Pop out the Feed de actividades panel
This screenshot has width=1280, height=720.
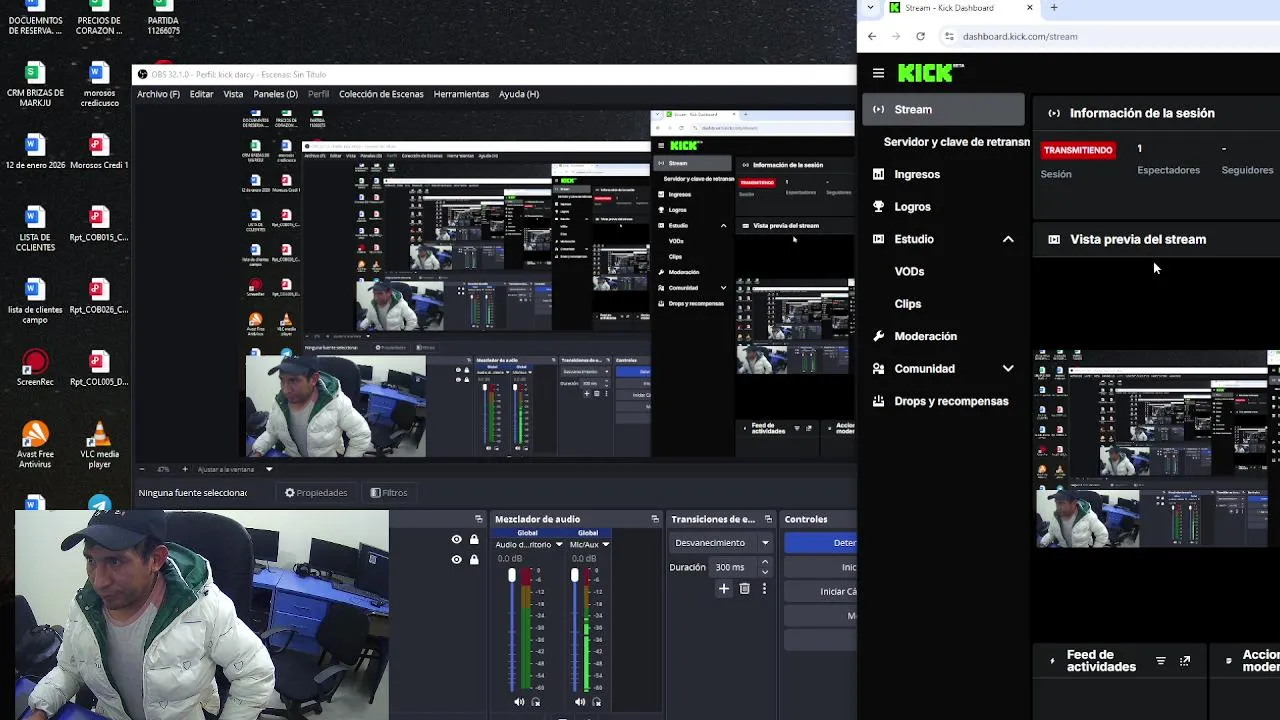pos(1185,661)
